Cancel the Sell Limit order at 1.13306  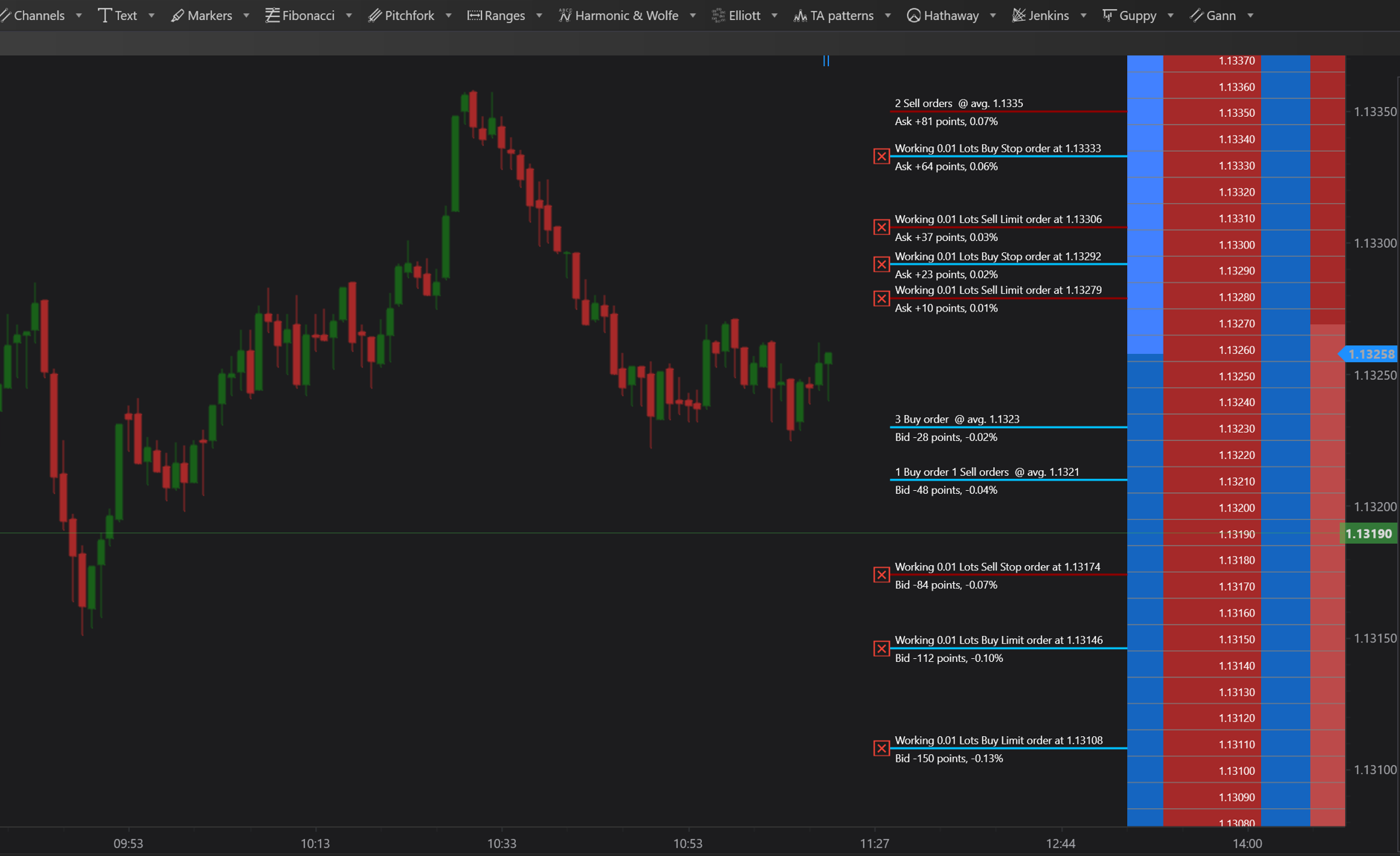(x=881, y=227)
